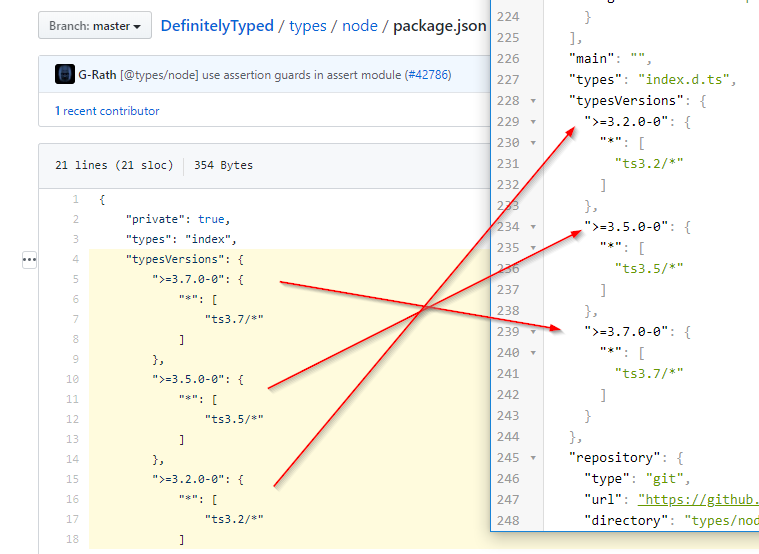Click "private": true line in GitHub file
The height and width of the screenshot is (554, 759).
[178, 219]
